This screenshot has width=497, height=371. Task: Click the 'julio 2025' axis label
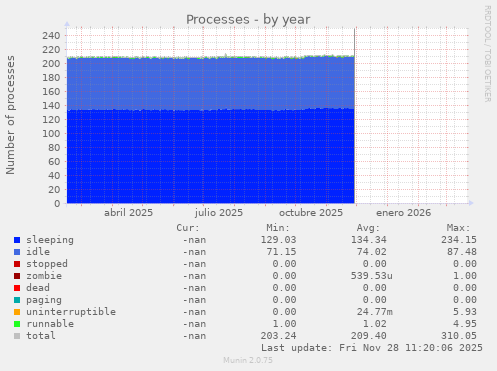(219, 213)
